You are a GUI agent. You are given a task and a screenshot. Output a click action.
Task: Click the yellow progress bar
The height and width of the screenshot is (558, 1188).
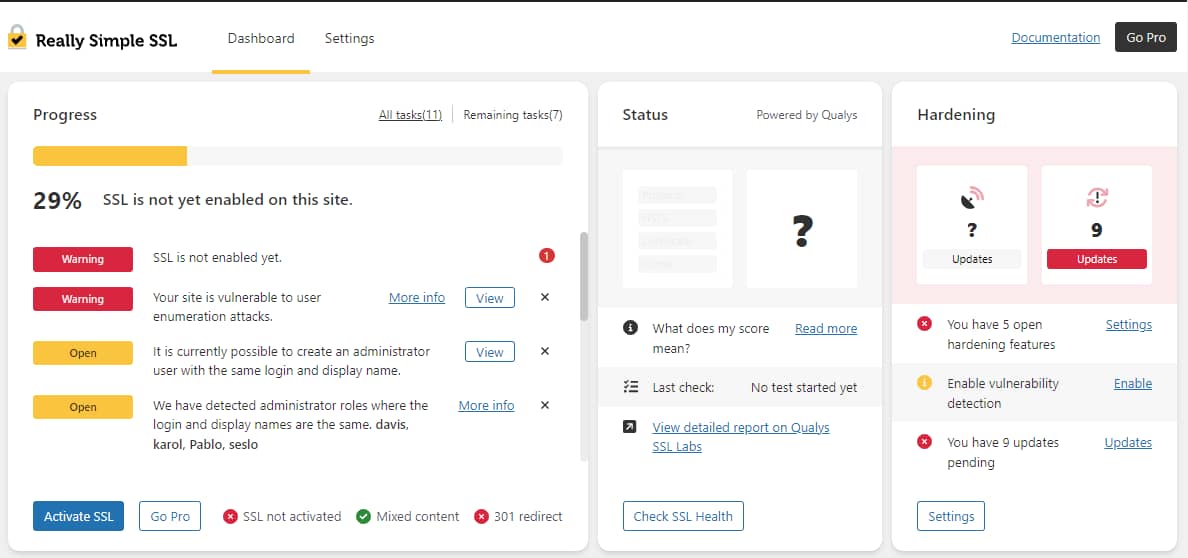(110, 156)
